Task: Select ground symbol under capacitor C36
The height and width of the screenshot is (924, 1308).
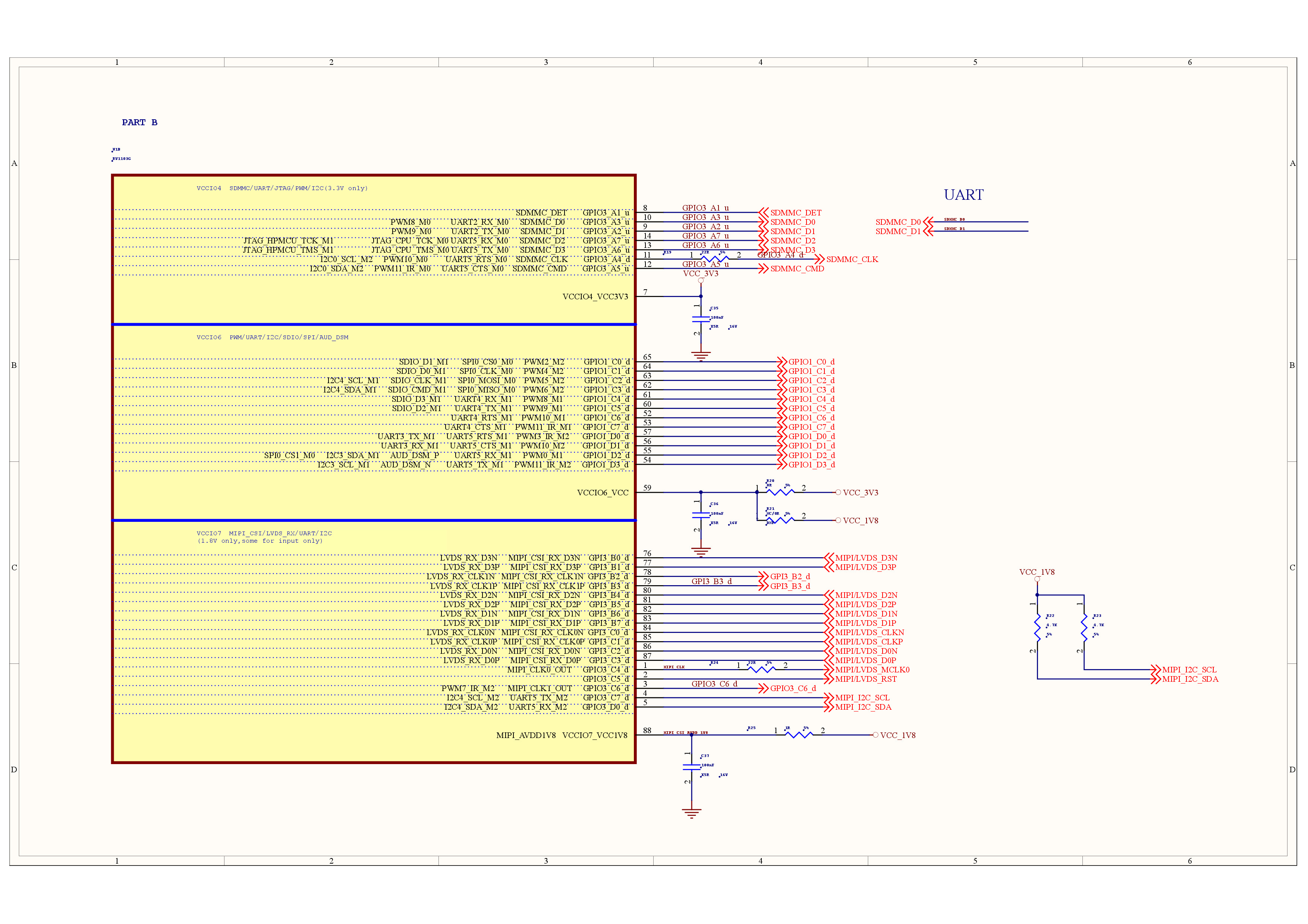Action: coord(701,552)
